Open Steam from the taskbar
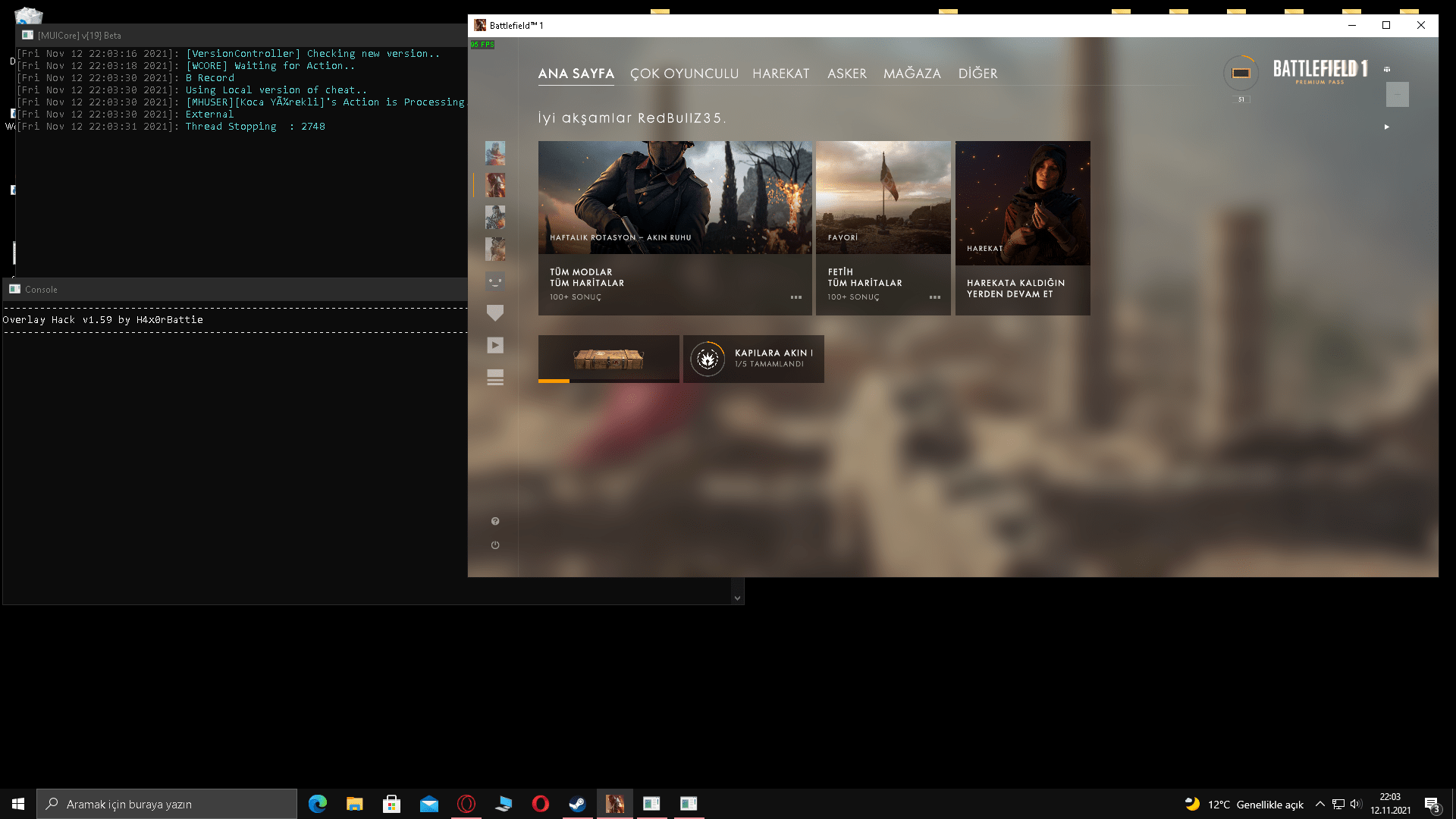Image resolution: width=1456 pixels, height=819 pixels. click(578, 804)
